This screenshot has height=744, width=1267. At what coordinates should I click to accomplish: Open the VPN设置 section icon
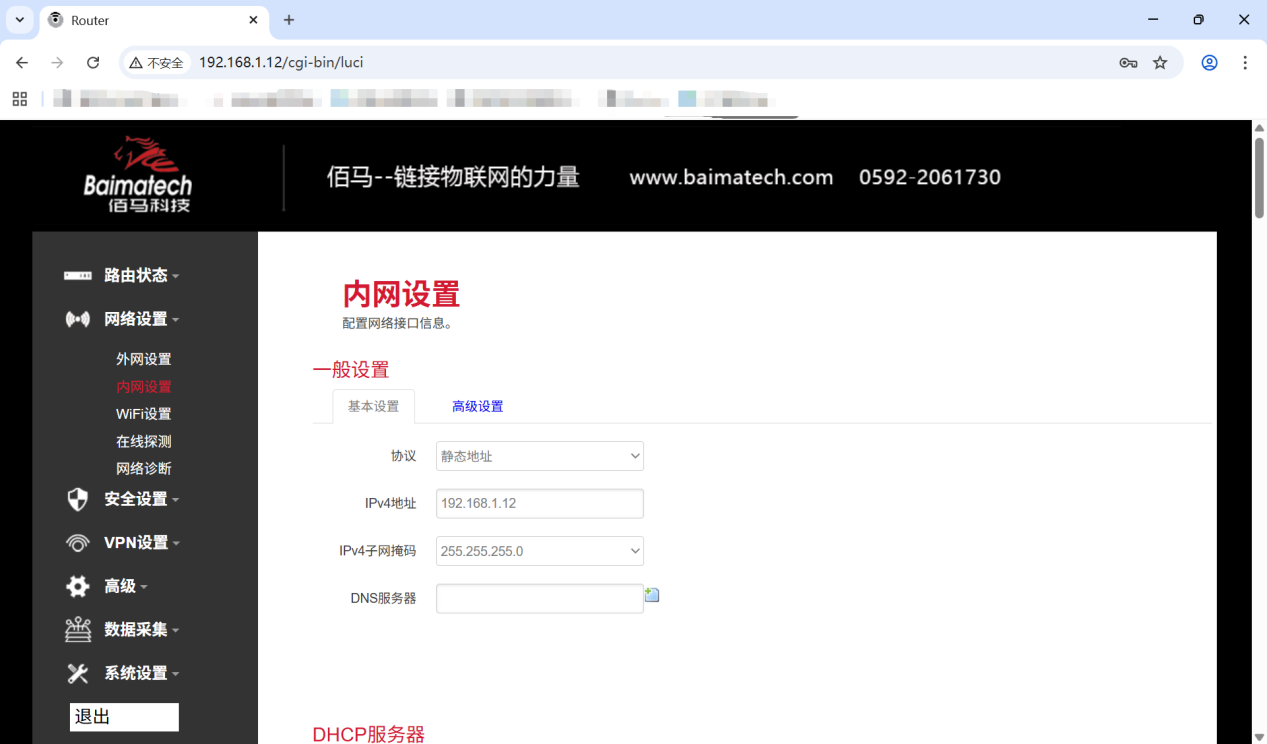coord(77,542)
